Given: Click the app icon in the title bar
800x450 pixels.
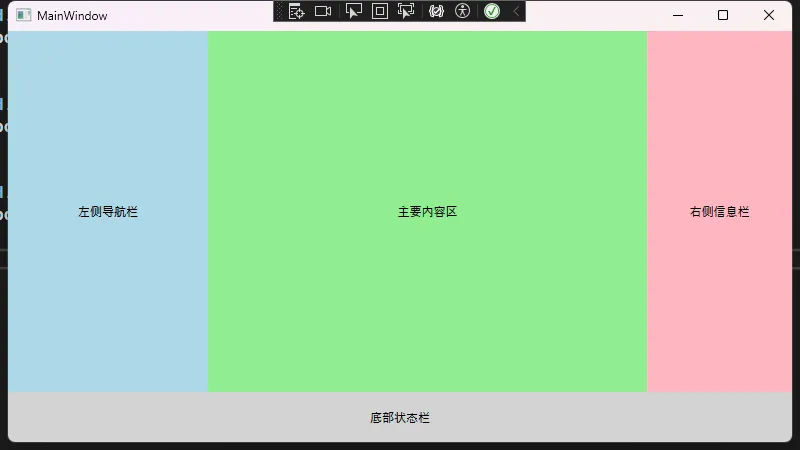Looking at the screenshot, I should (x=23, y=15).
